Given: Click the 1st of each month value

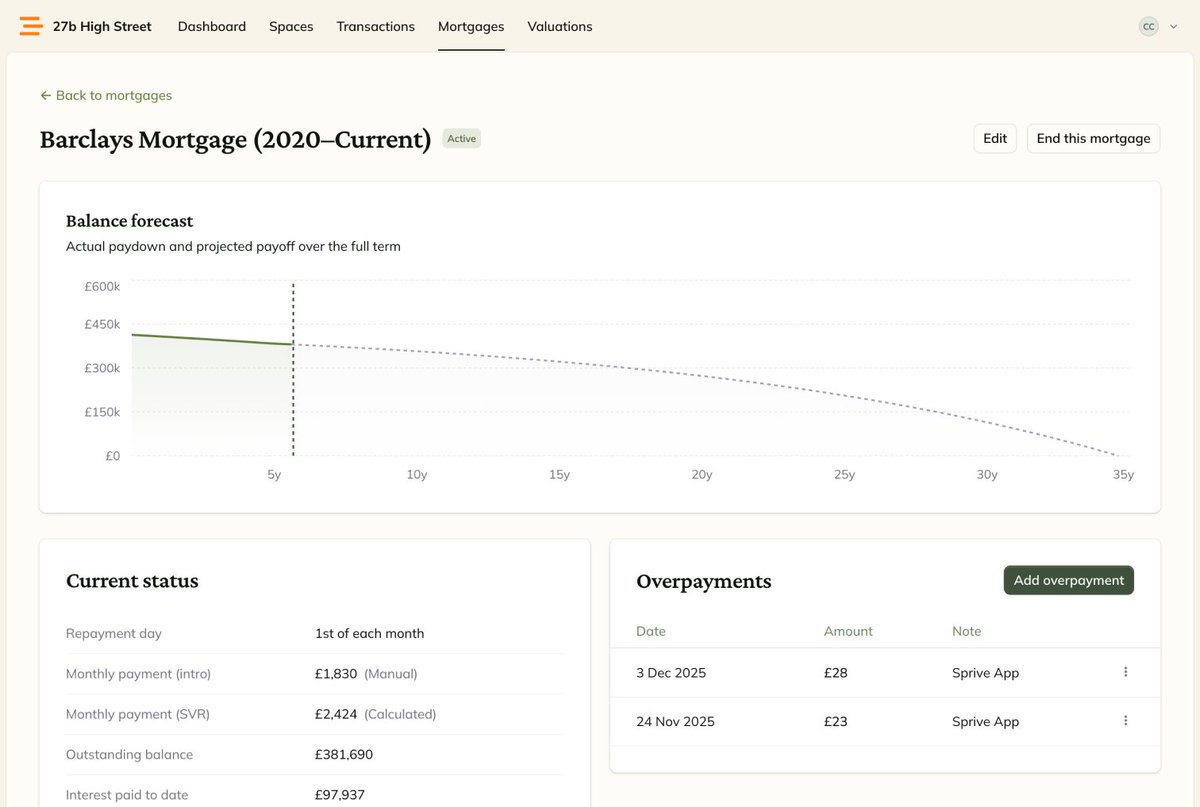Looking at the screenshot, I should (370, 633).
